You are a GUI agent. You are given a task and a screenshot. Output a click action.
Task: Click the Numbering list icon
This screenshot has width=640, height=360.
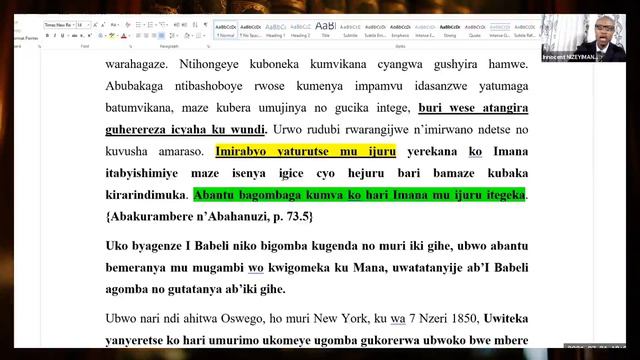151,25
